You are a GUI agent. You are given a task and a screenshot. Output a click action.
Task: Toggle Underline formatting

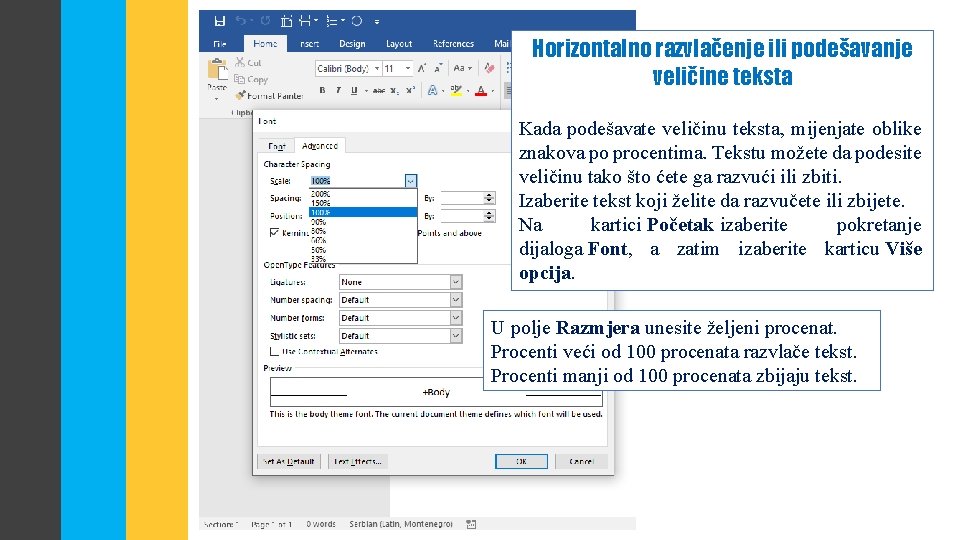(354, 91)
